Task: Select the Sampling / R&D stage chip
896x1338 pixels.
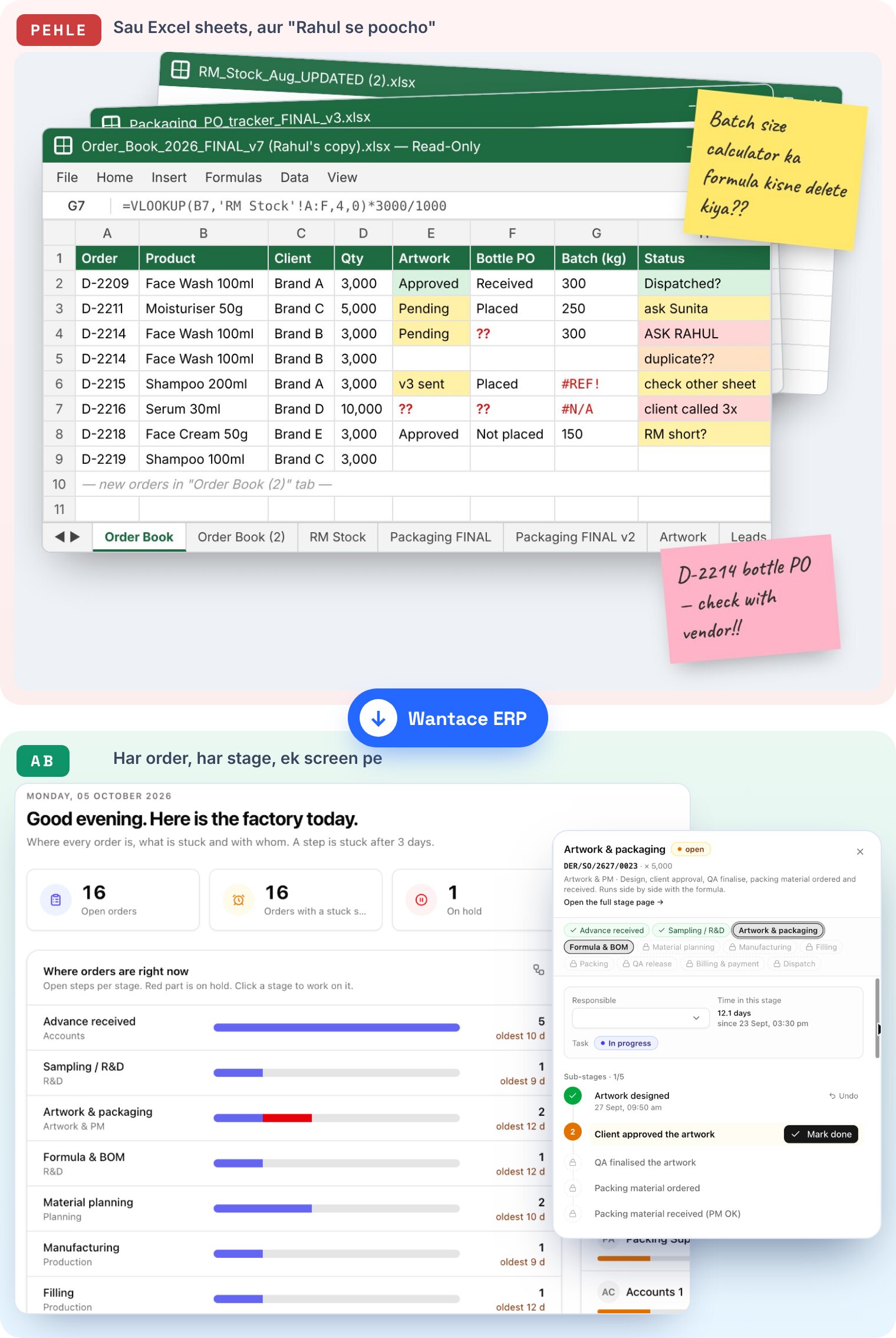Action: click(691, 931)
